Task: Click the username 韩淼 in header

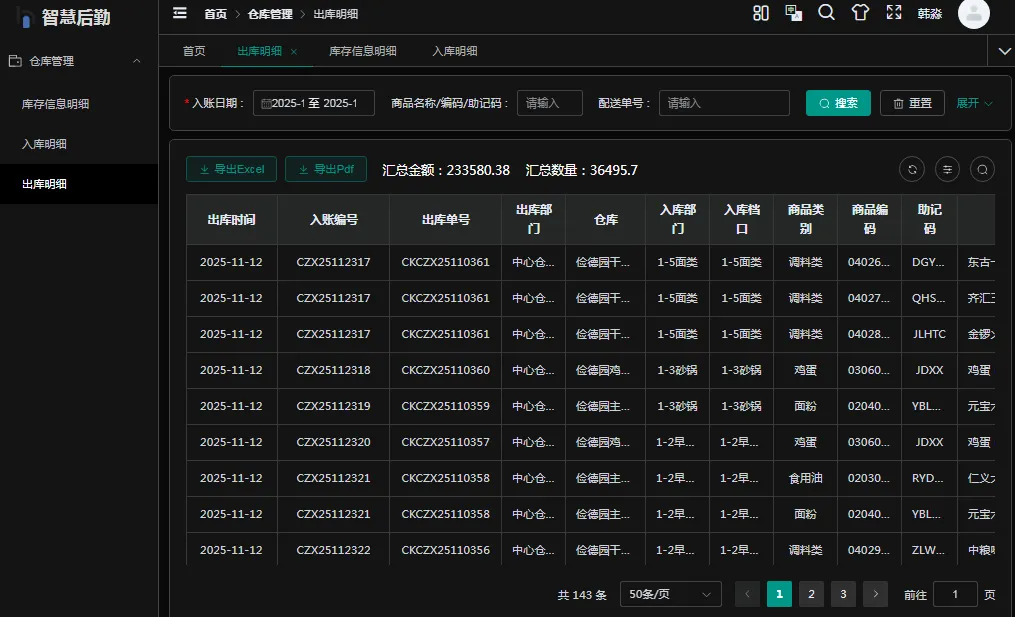Action: pyautogui.click(x=930, y=14)
